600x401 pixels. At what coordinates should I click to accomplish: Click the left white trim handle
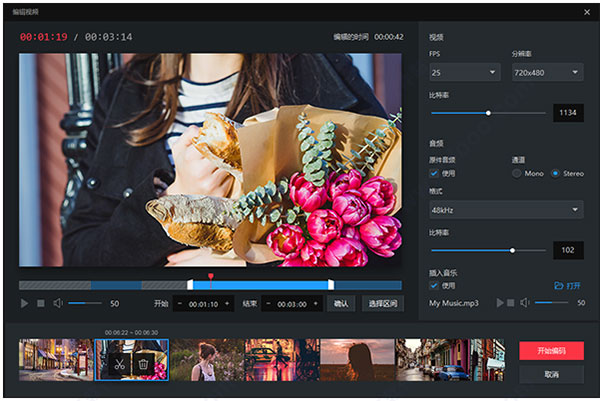(x=190, y=285)
